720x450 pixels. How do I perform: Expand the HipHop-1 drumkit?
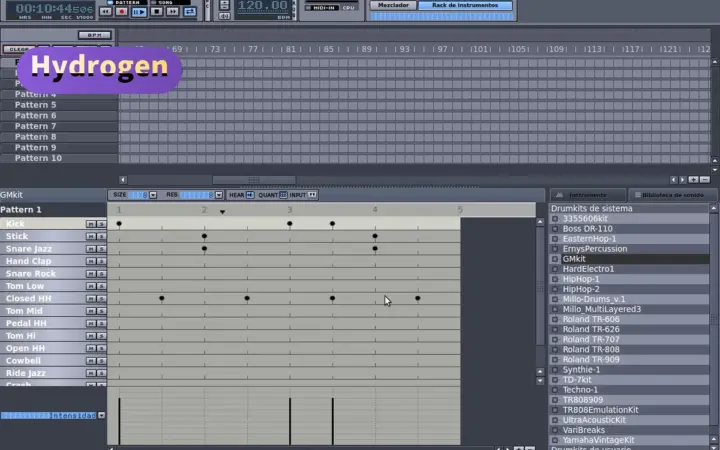coord(555,279)
